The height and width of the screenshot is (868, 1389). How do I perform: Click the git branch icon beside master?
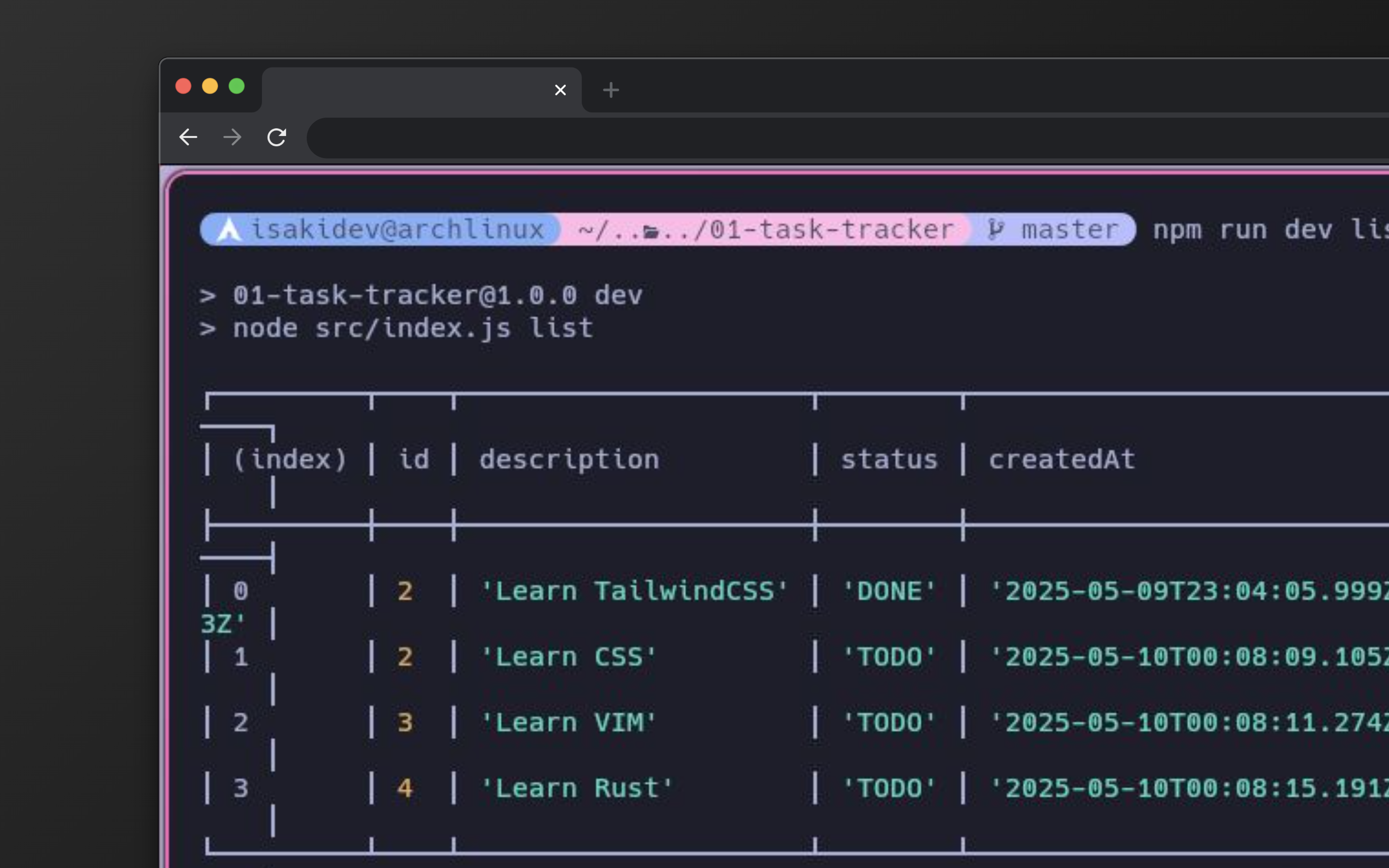coord(995,230)
